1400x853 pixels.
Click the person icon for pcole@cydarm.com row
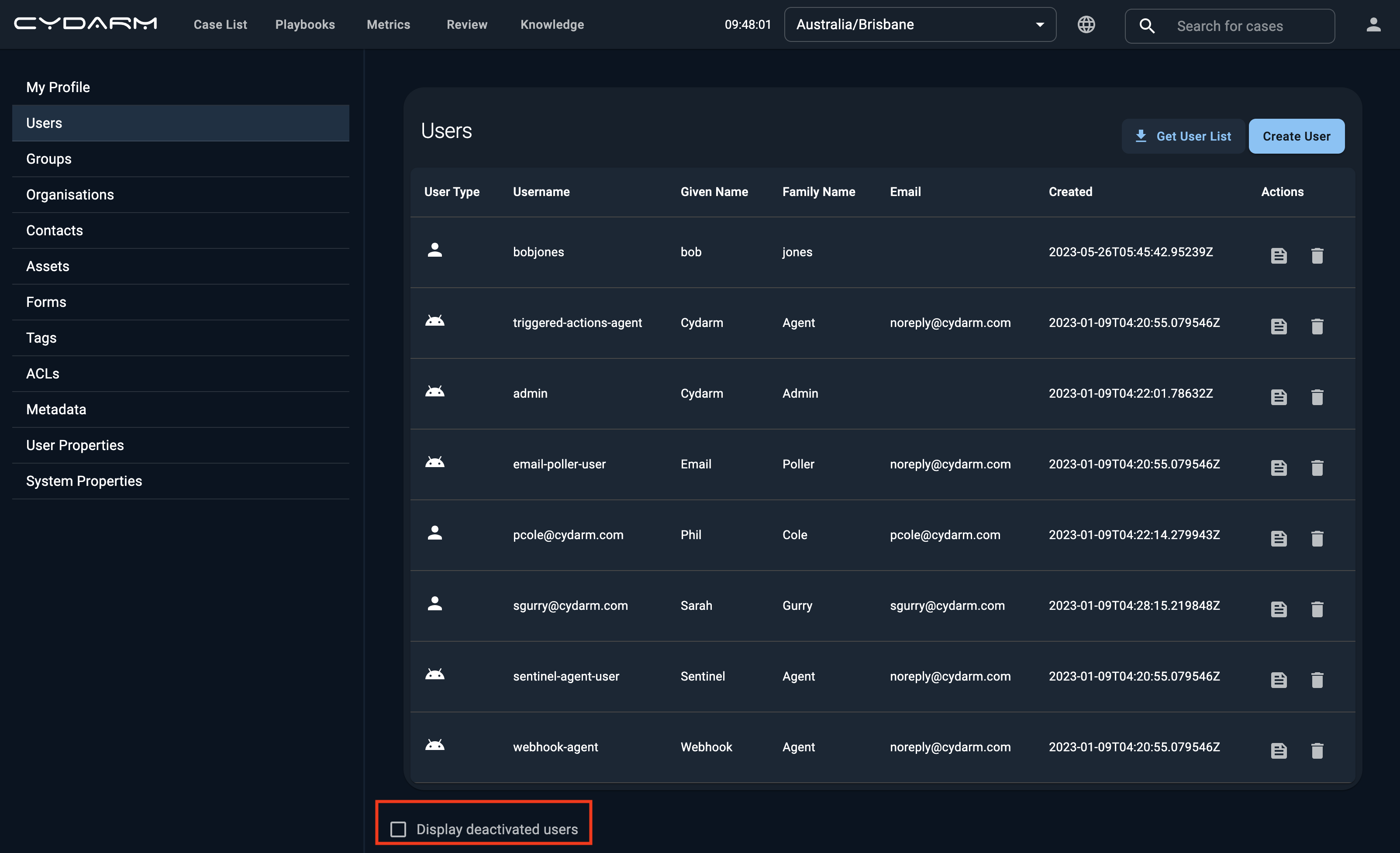click(434, 533)
